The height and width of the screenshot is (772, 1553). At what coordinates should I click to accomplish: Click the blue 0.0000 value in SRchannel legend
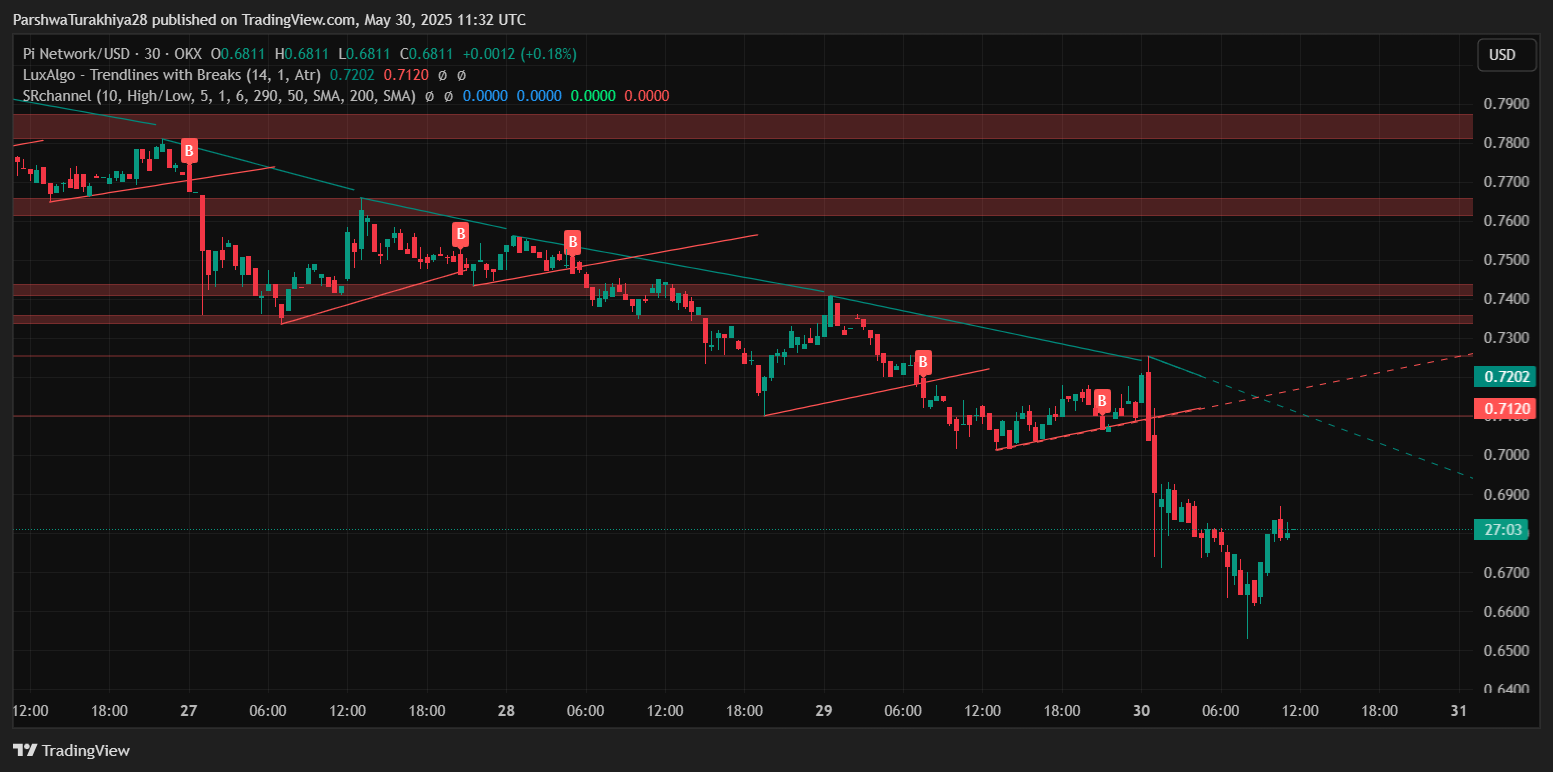click(x=485, y=96)
